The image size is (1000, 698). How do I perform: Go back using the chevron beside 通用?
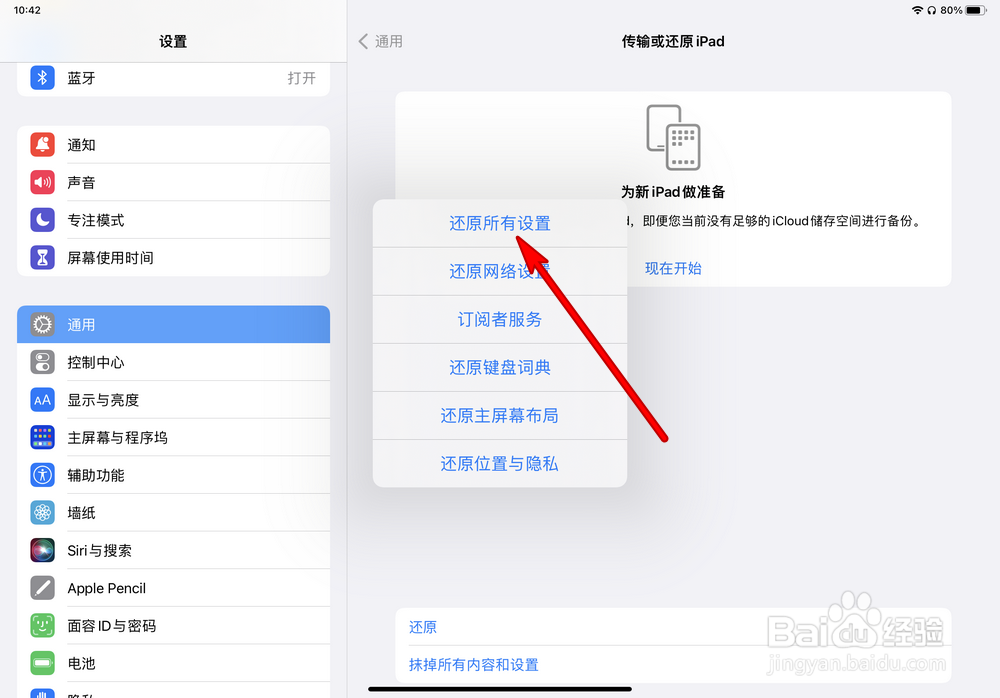click(x=364, y=41)
